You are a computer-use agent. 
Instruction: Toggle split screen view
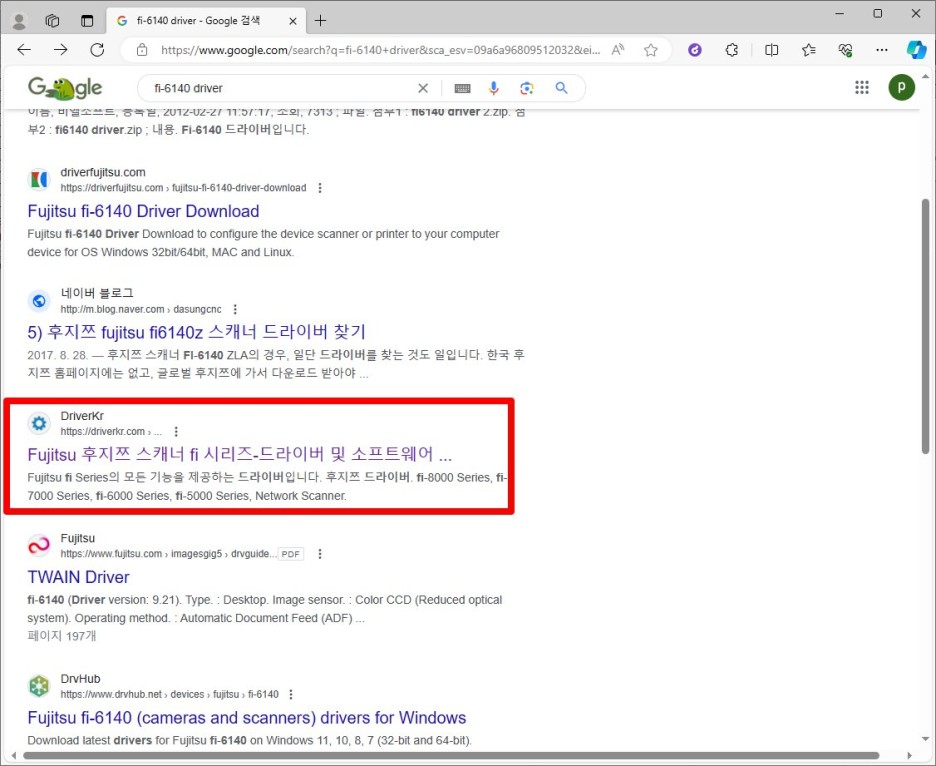pyautogui.click(x=771, y=50)
